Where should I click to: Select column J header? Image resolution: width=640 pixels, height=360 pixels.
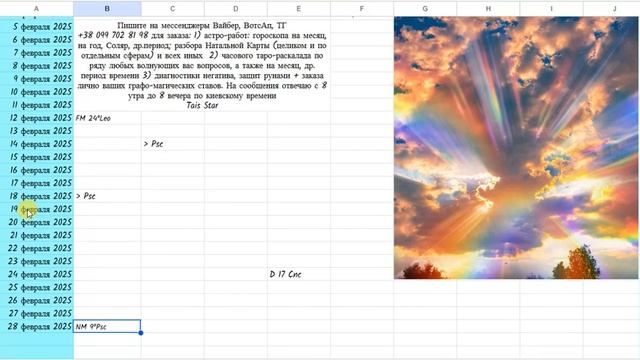(x=611, y=9)
